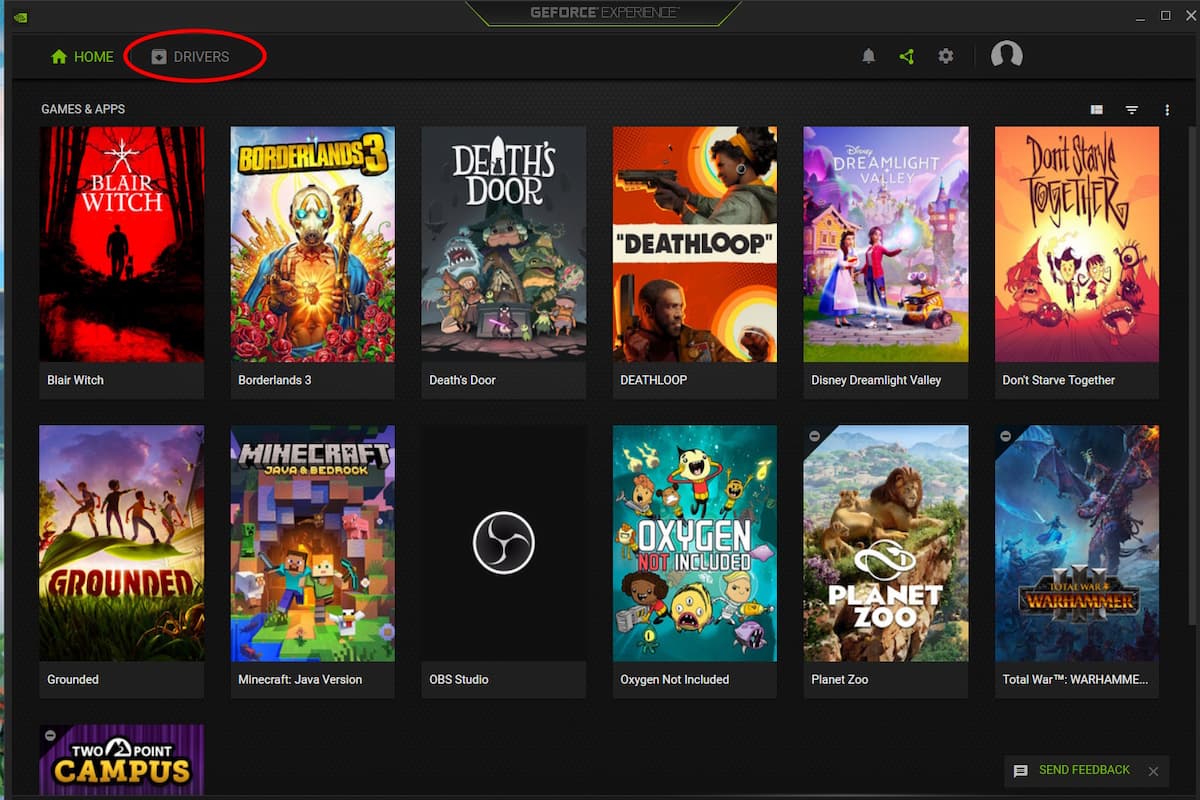Open the notifications bell
Screen dimensions: 1200x800
[x=869, y=57]
